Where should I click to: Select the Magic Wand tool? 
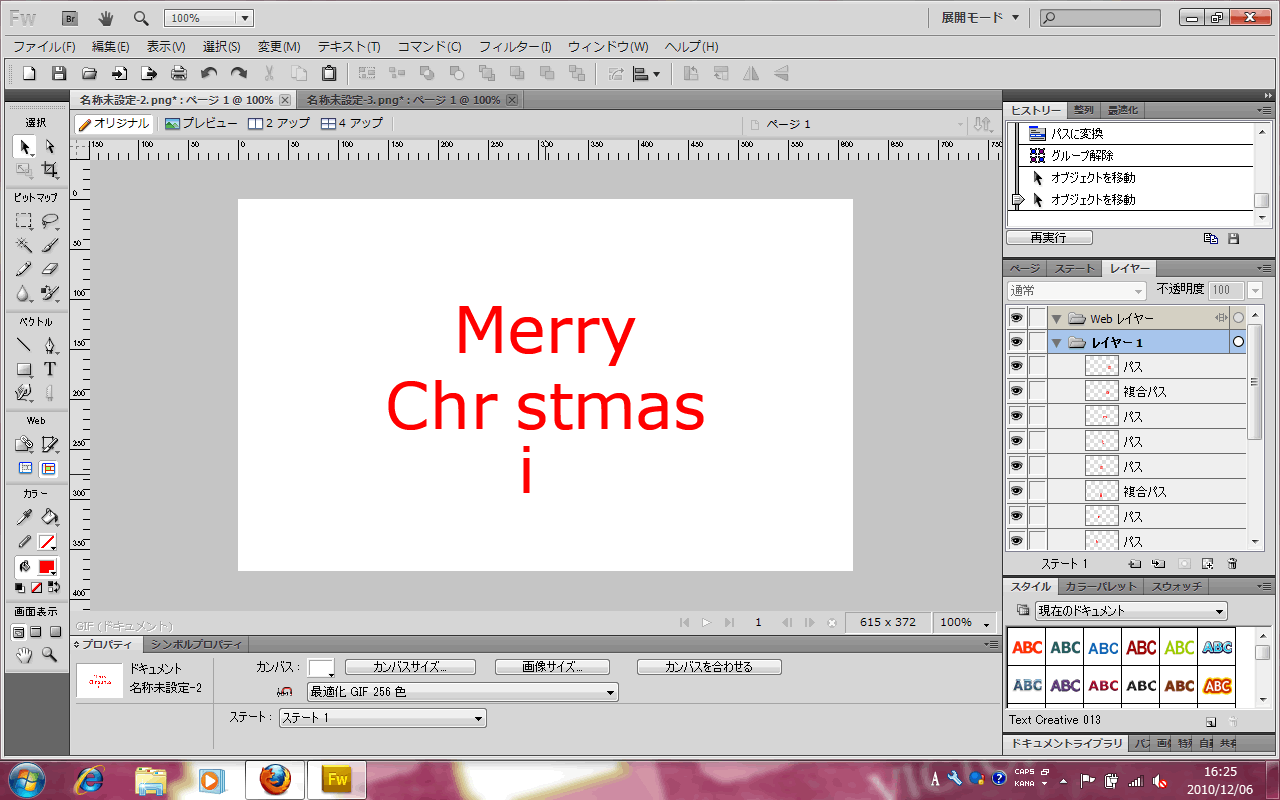coord(24,245)
